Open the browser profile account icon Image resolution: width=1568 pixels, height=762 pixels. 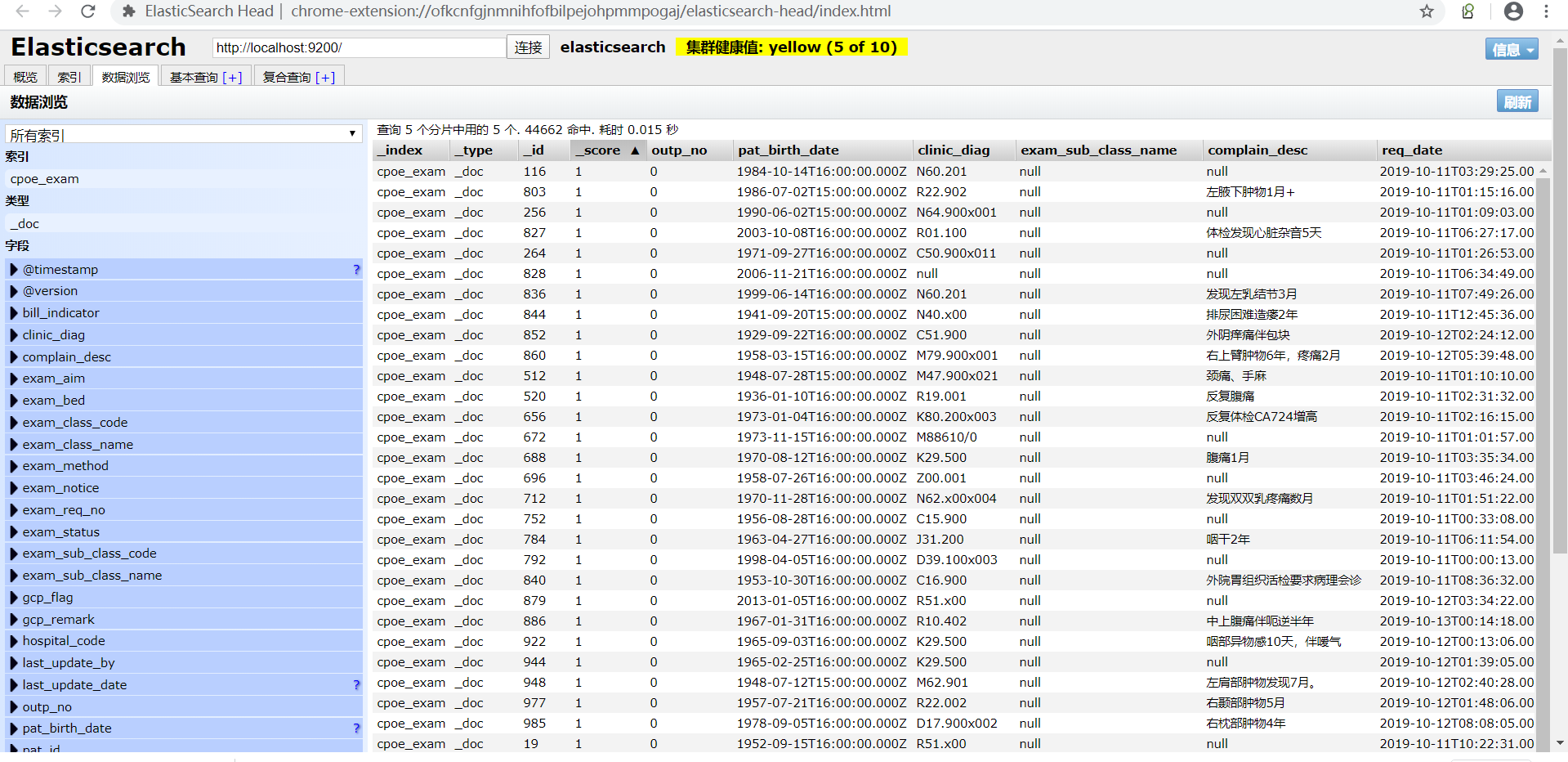pos(1513,11)
